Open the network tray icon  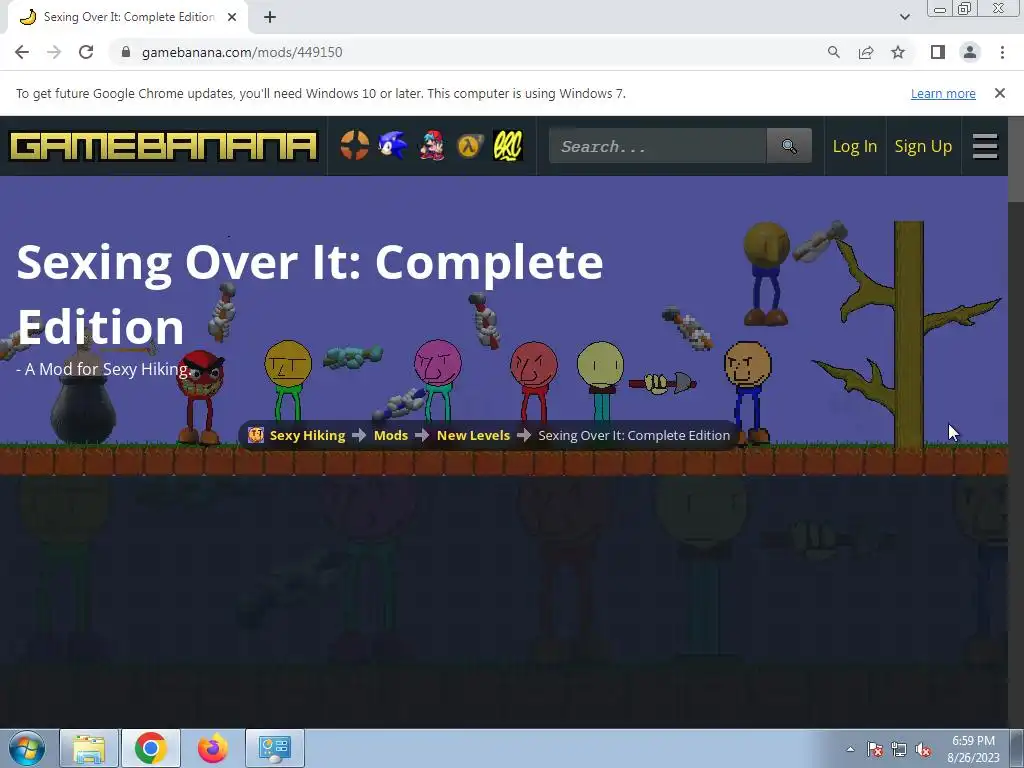pyautogui.click(x=899, y=749)
